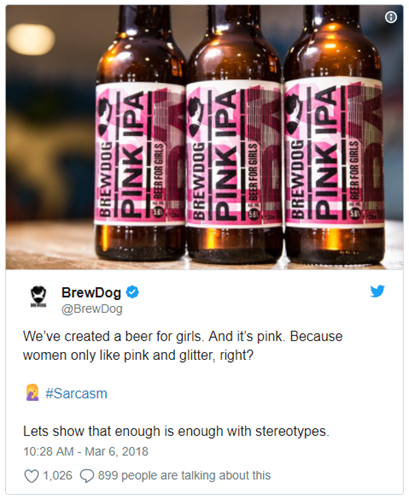Click "899 people are talking about this"

[x=184, y=475]
